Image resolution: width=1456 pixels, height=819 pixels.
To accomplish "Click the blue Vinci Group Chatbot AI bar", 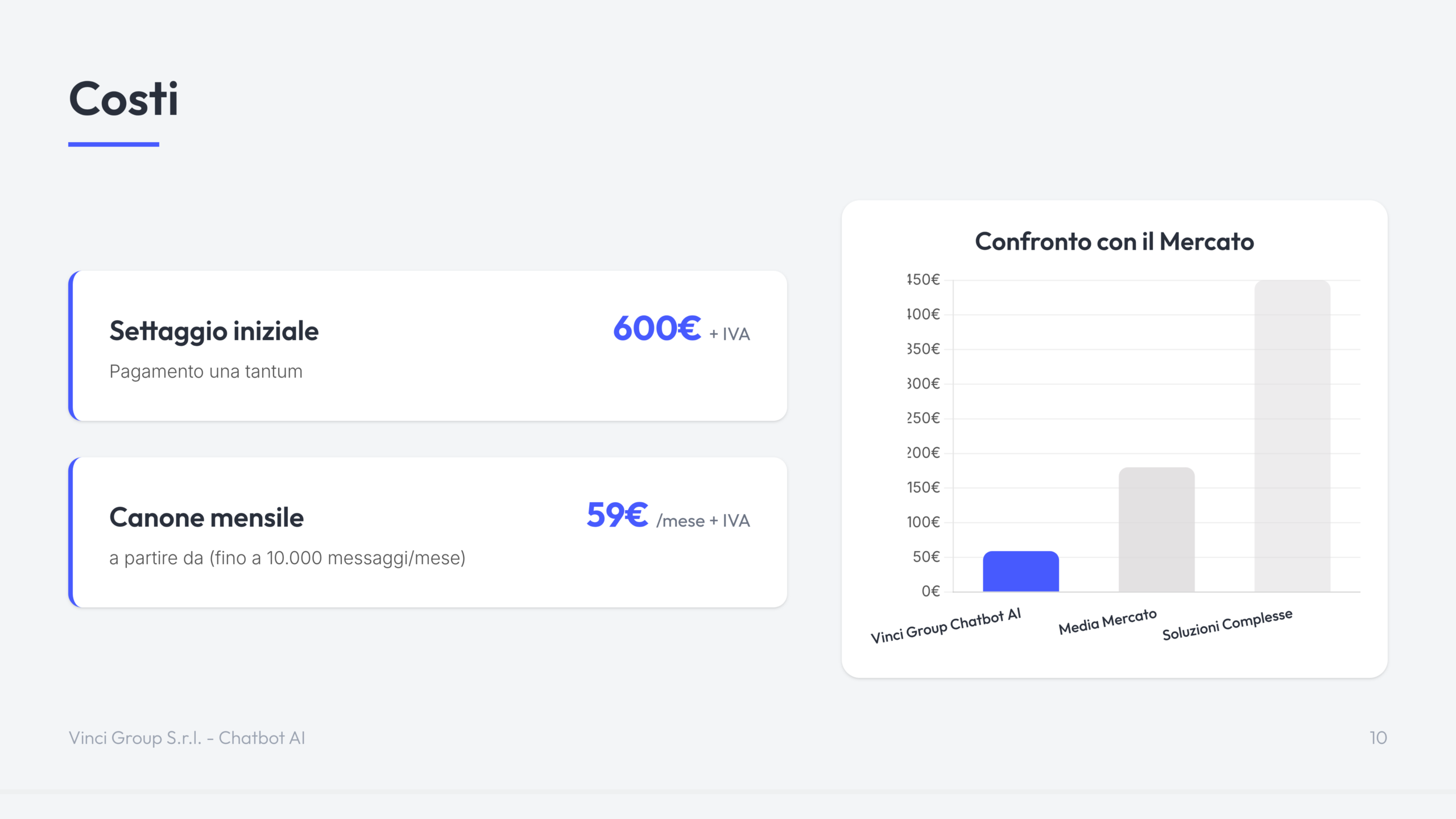I will 1020,572.
